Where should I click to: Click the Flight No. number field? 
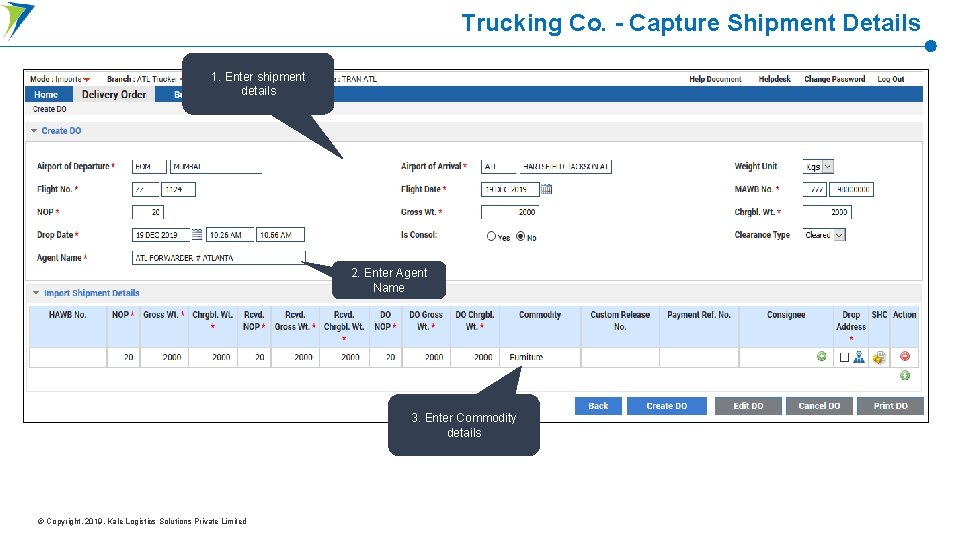(178, 190)
